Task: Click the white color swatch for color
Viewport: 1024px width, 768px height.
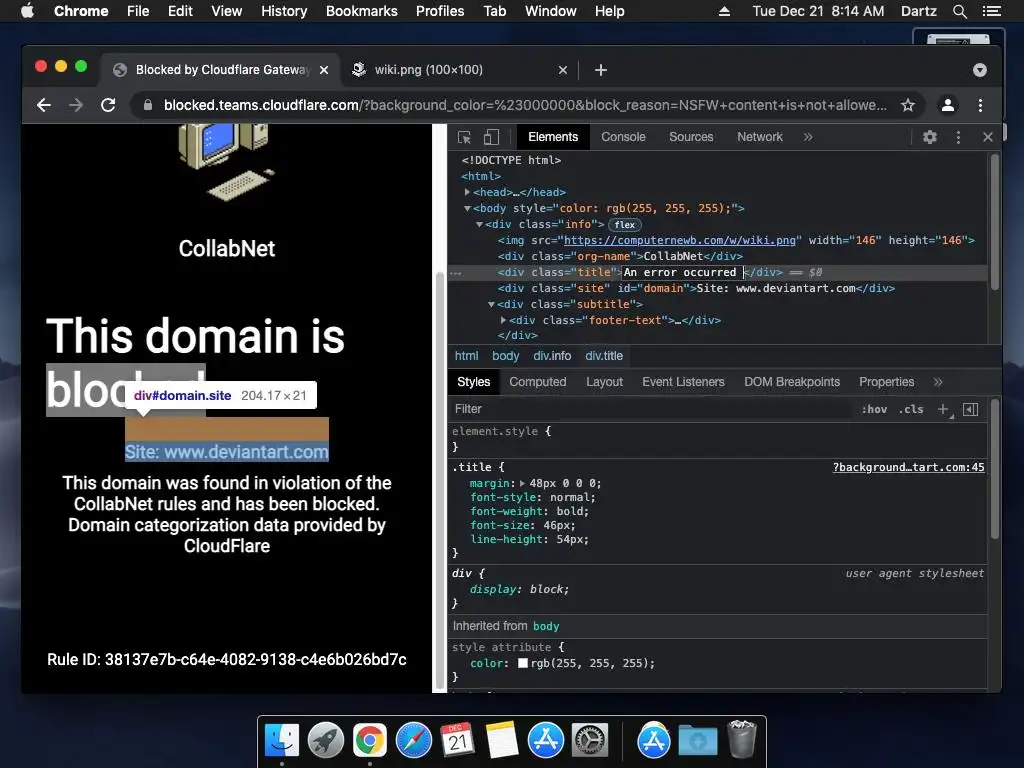Action: pos(522,664)
